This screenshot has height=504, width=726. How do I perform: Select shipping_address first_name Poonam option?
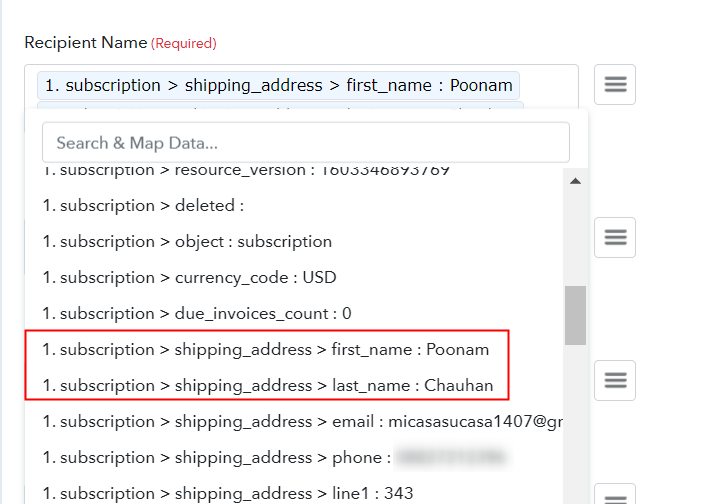pyautogui.click(x=265, y=349)
